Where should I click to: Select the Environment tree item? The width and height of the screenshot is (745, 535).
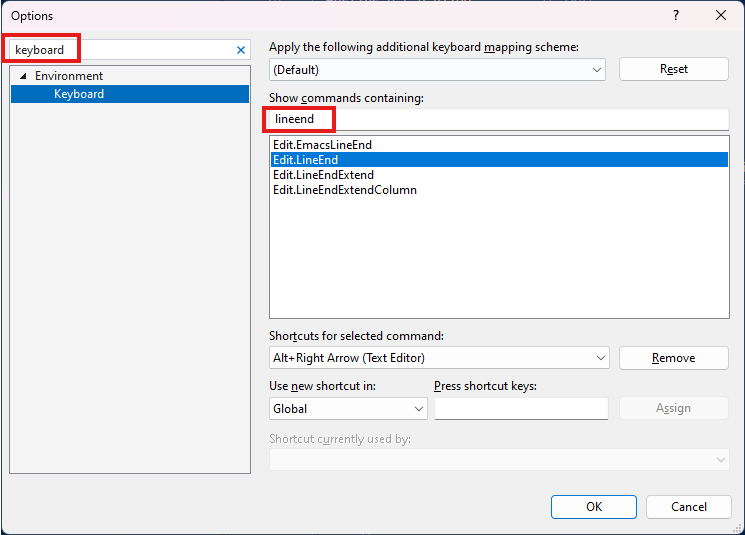pyautogui.click(x=69, y=76)
